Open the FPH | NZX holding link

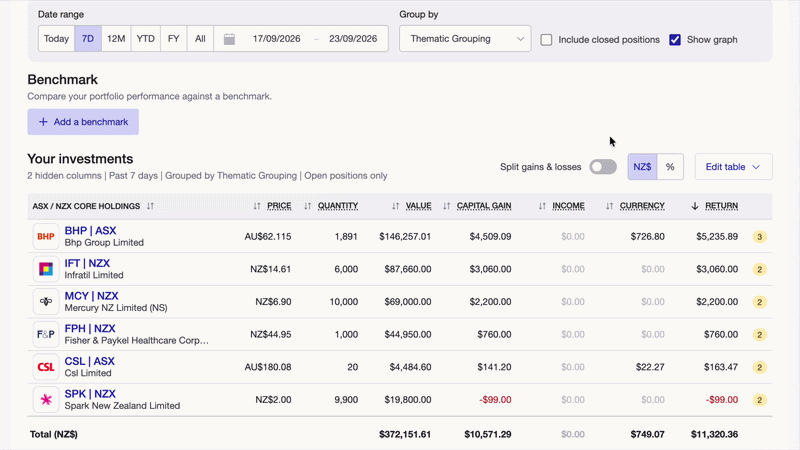[90, 329]
